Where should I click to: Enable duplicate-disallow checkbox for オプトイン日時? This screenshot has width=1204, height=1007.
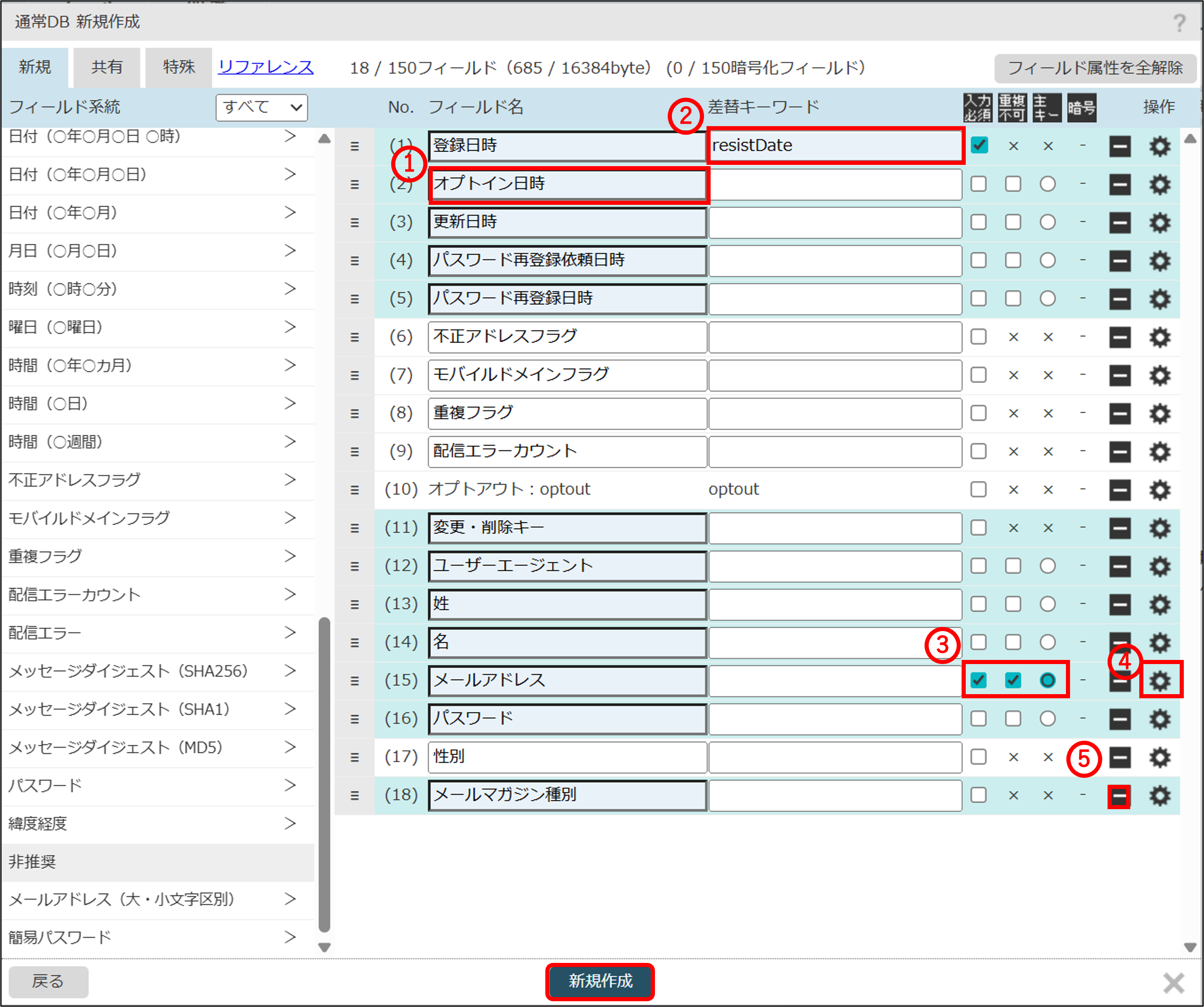coord(1013,184)
